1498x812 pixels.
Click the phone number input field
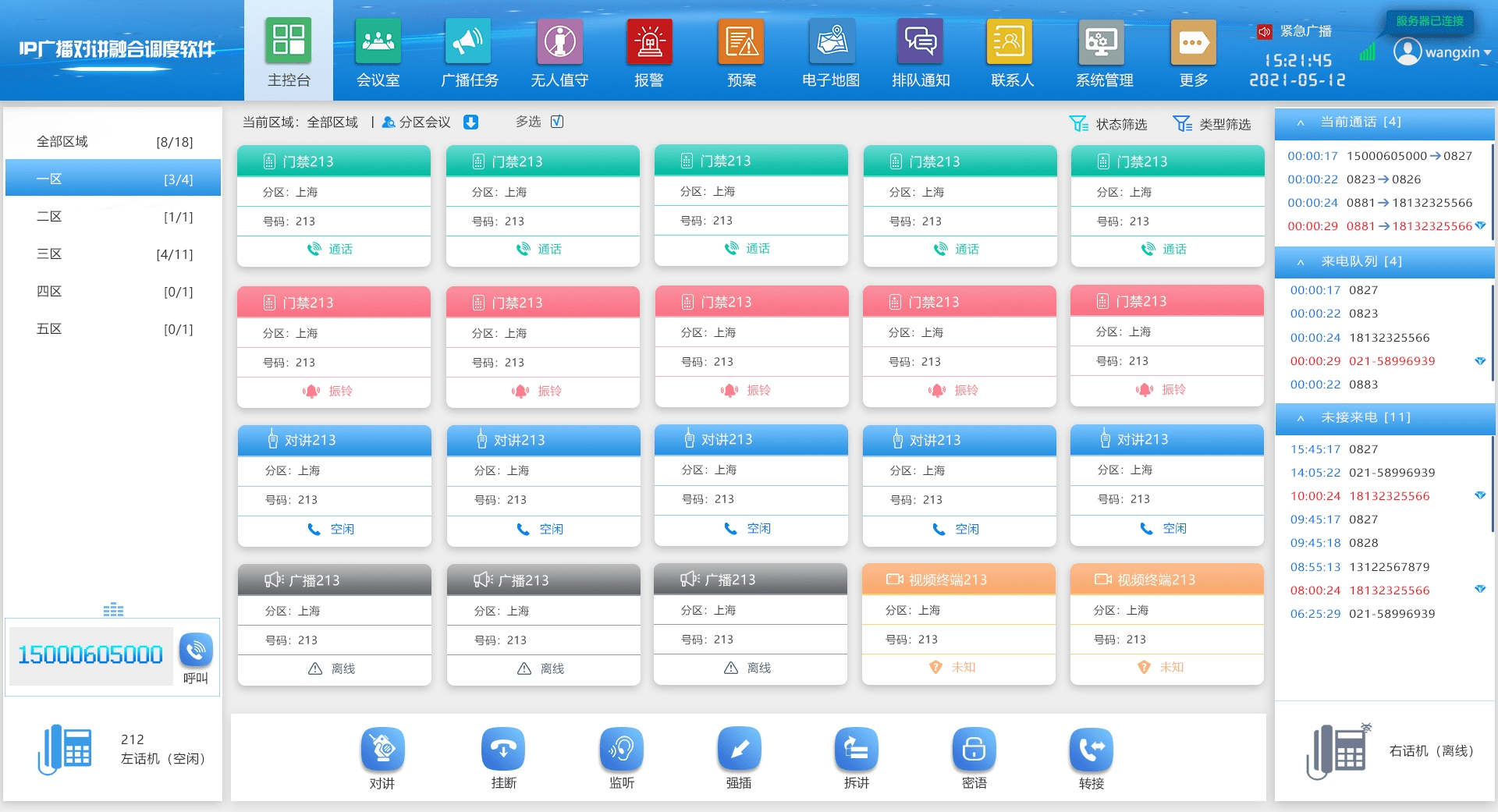pos(91,655)
